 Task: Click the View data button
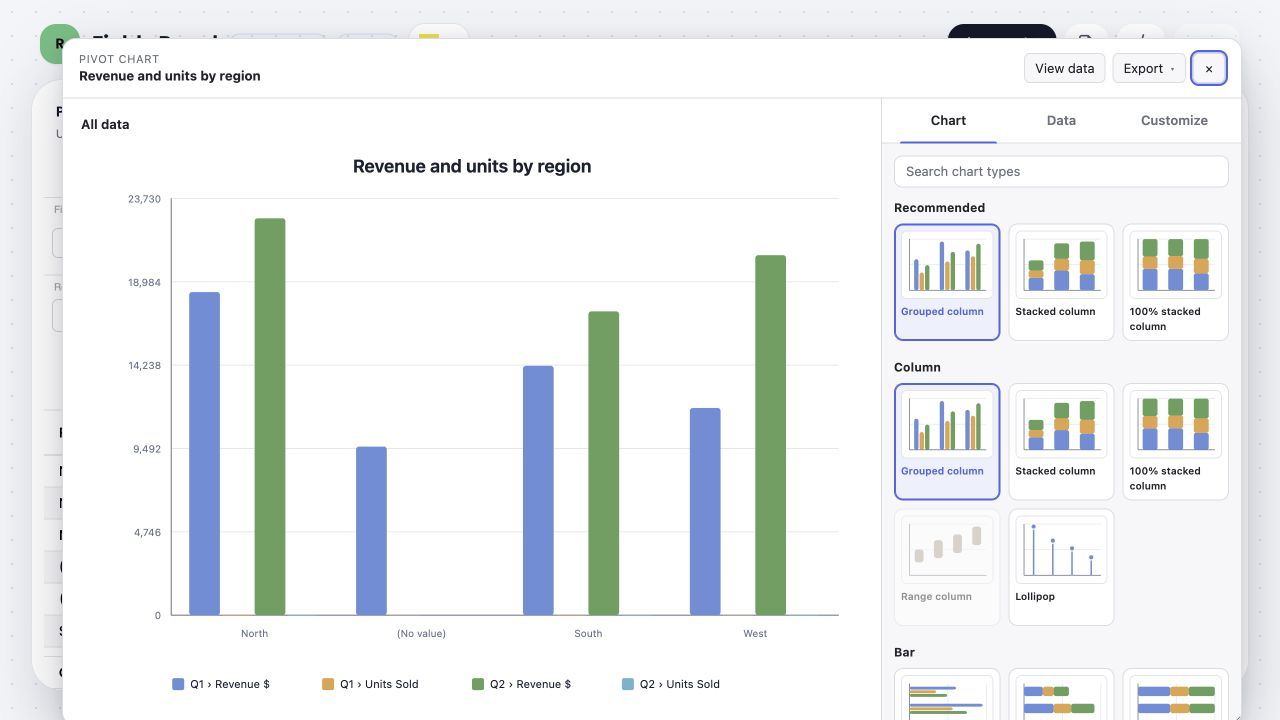1065,68
